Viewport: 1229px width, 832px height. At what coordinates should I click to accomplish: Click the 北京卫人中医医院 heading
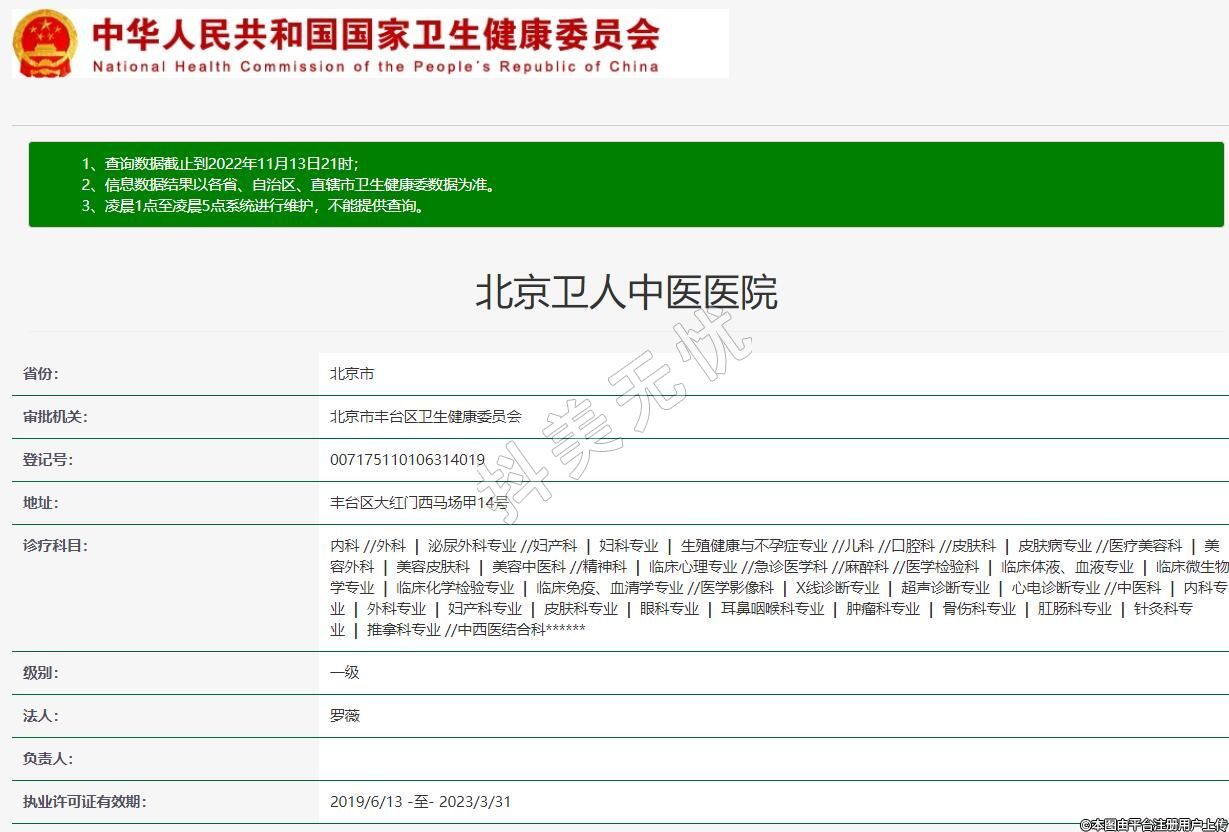[x=625, y=293]
